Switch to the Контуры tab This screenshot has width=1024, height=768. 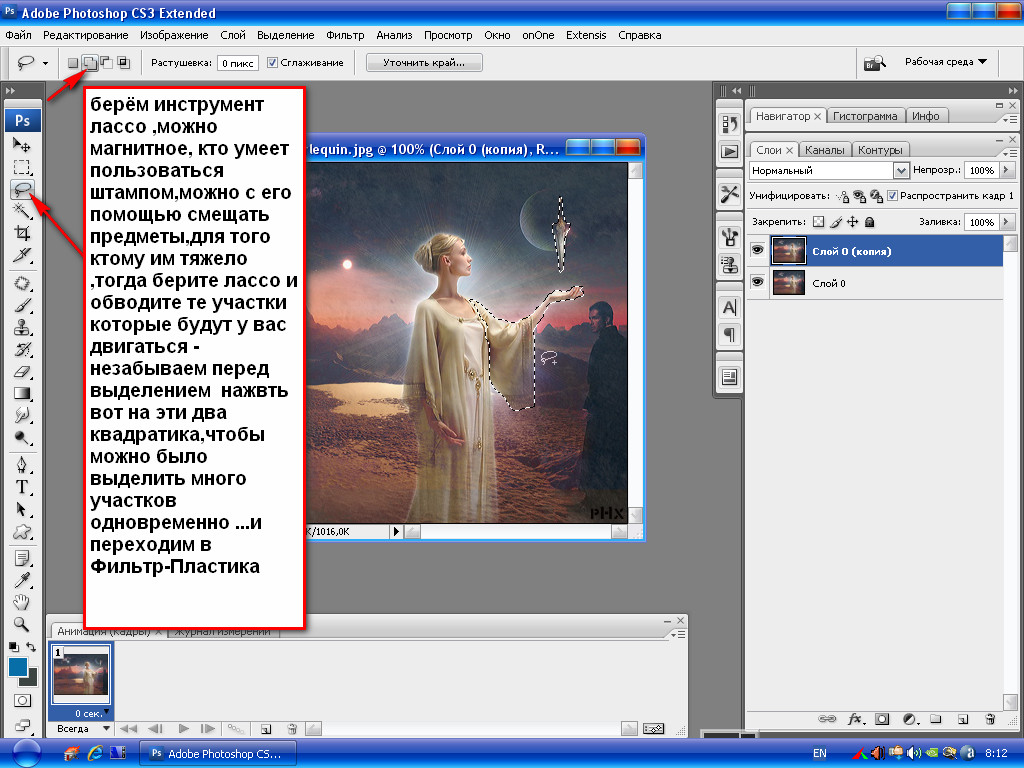coord(880,150)
